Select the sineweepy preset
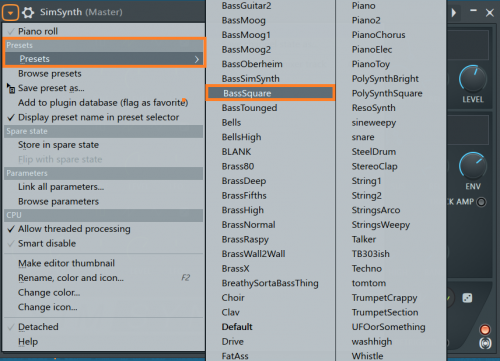The image size is (500, 361). coord(374,123)
